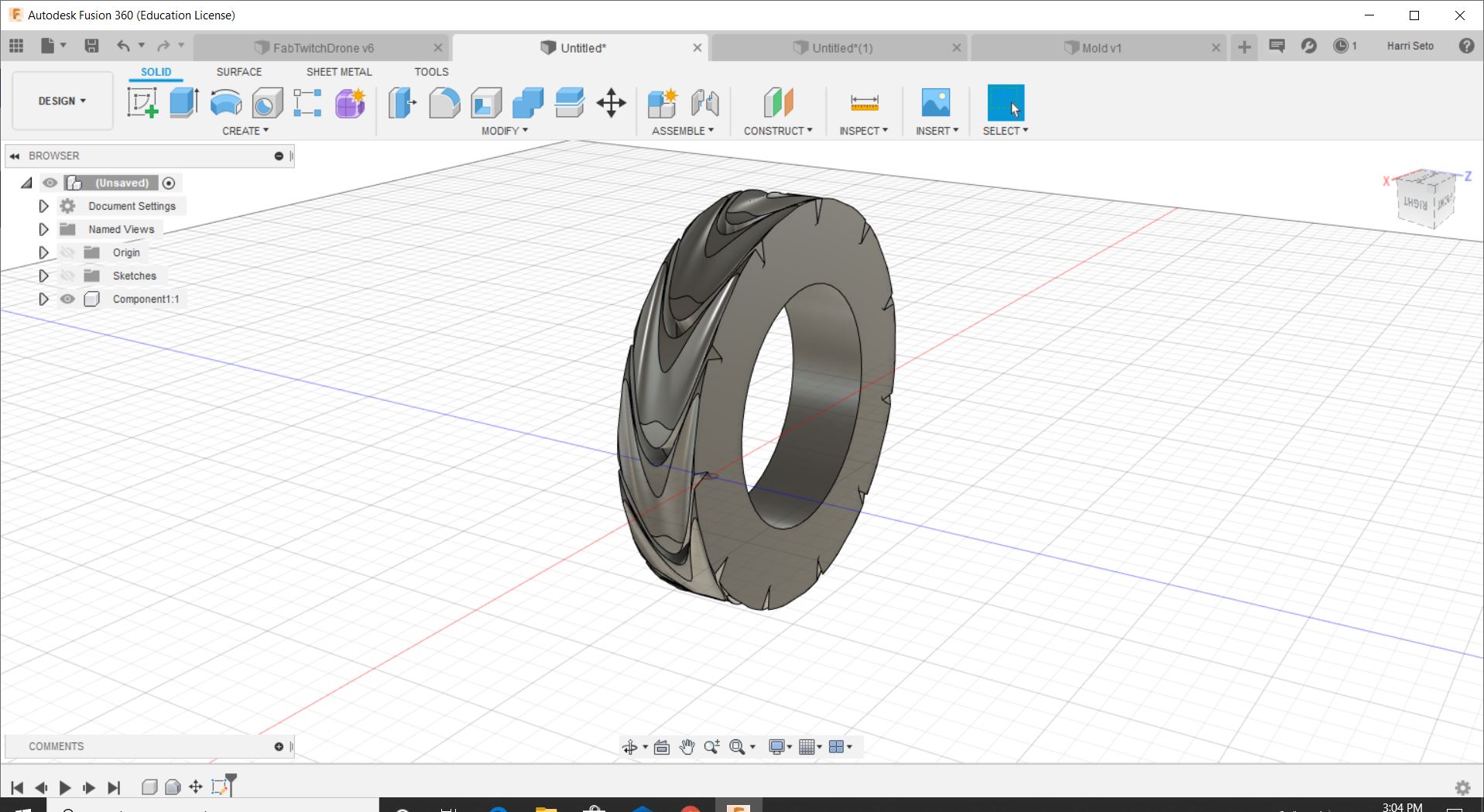This screenshot has height=812, width=1484.
Task: Click the Save icon
Action: [x=91, y=46]
